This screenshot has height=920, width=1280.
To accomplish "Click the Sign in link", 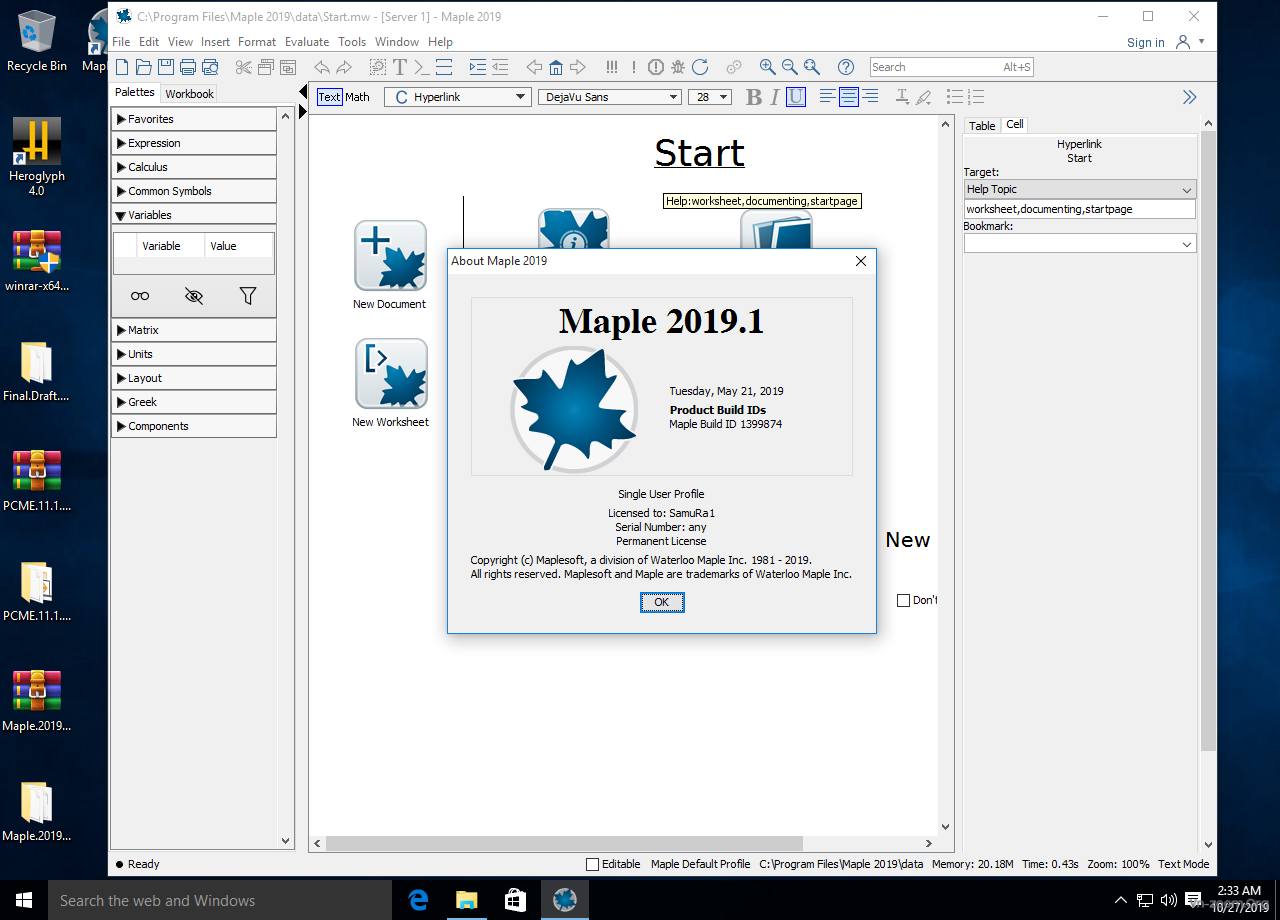I will [x=1145, y=42].
